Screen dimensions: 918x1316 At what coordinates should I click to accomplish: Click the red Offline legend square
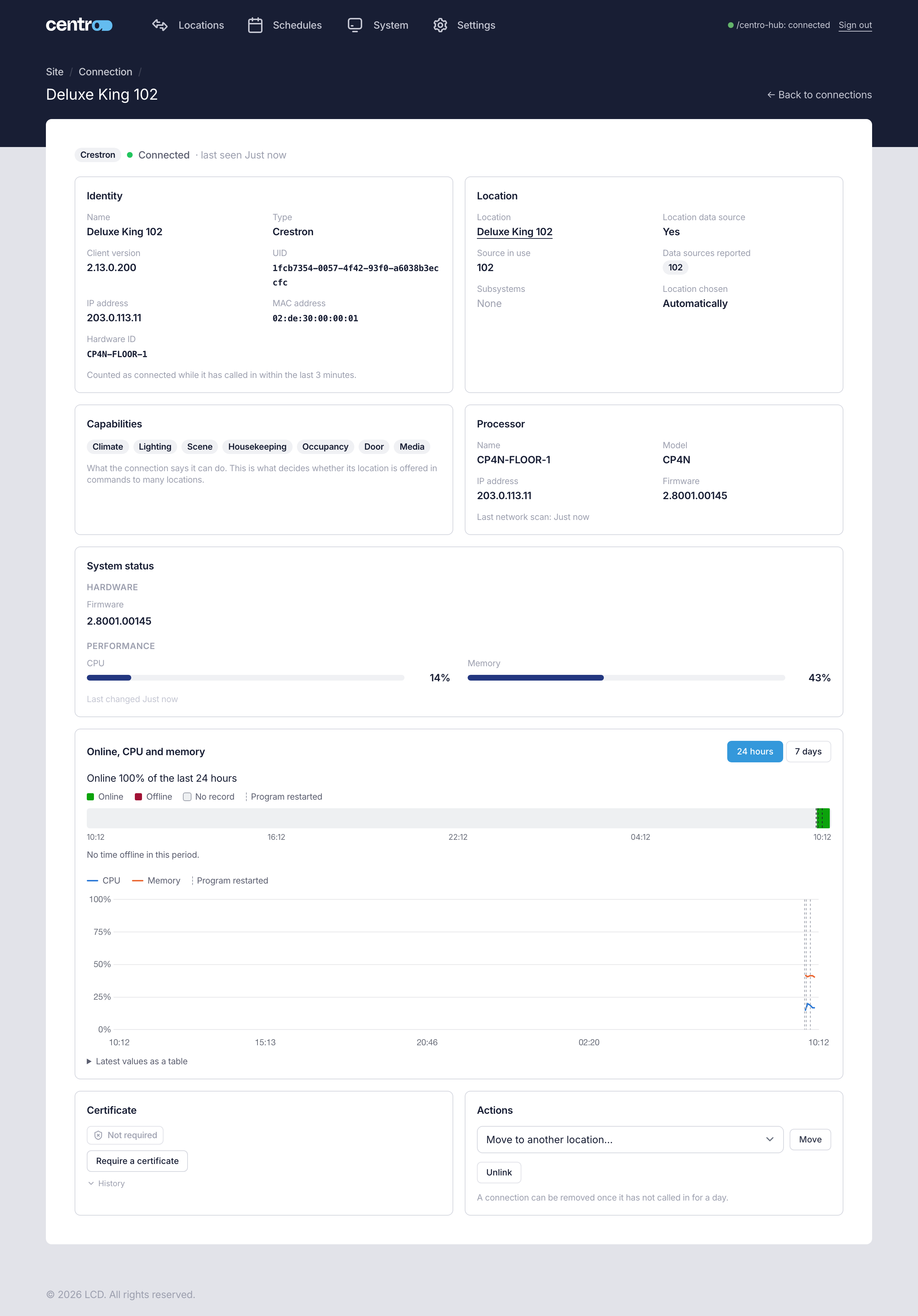[138, 797]
